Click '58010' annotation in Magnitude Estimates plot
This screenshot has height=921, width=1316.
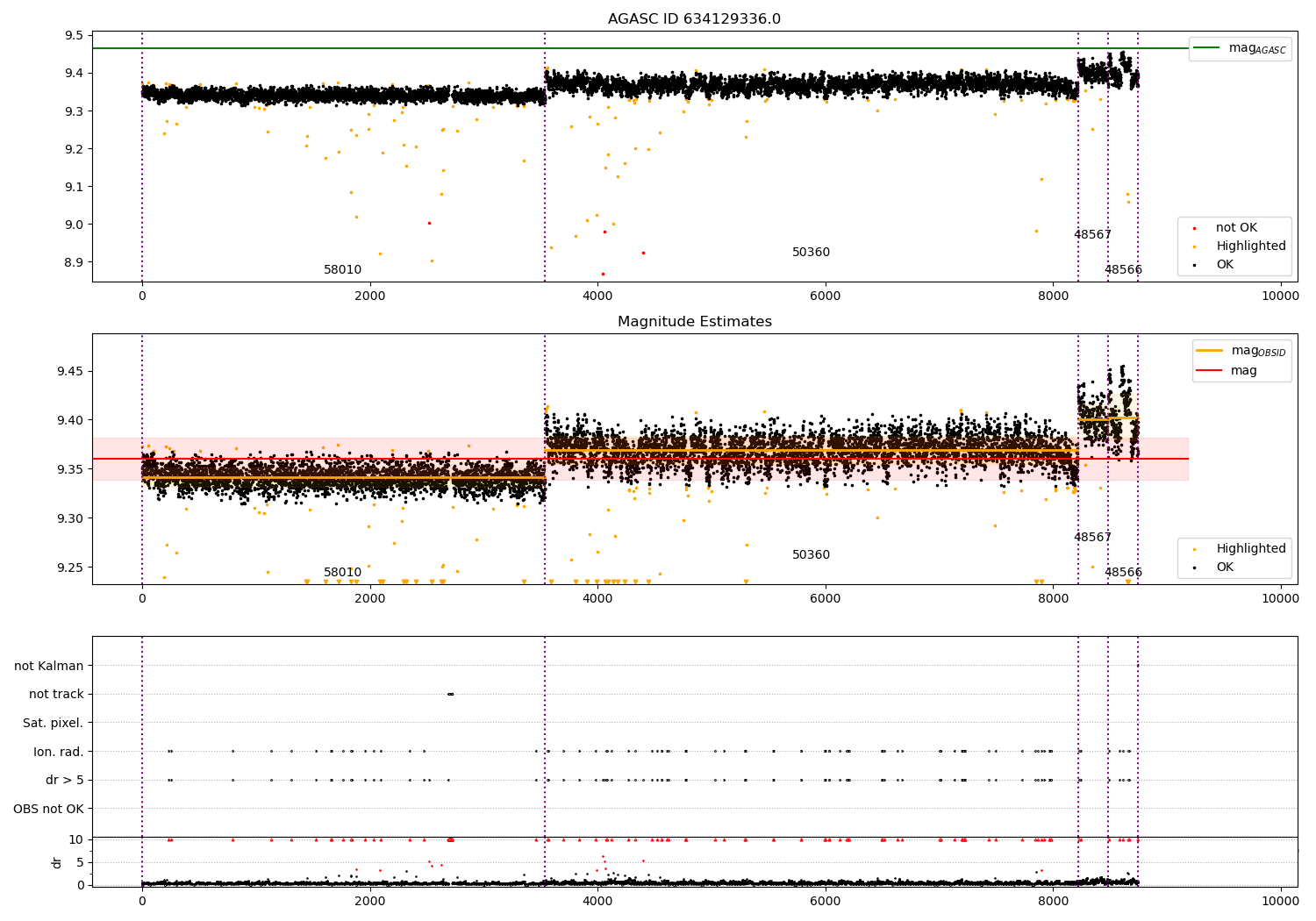[x=342, y=573]
